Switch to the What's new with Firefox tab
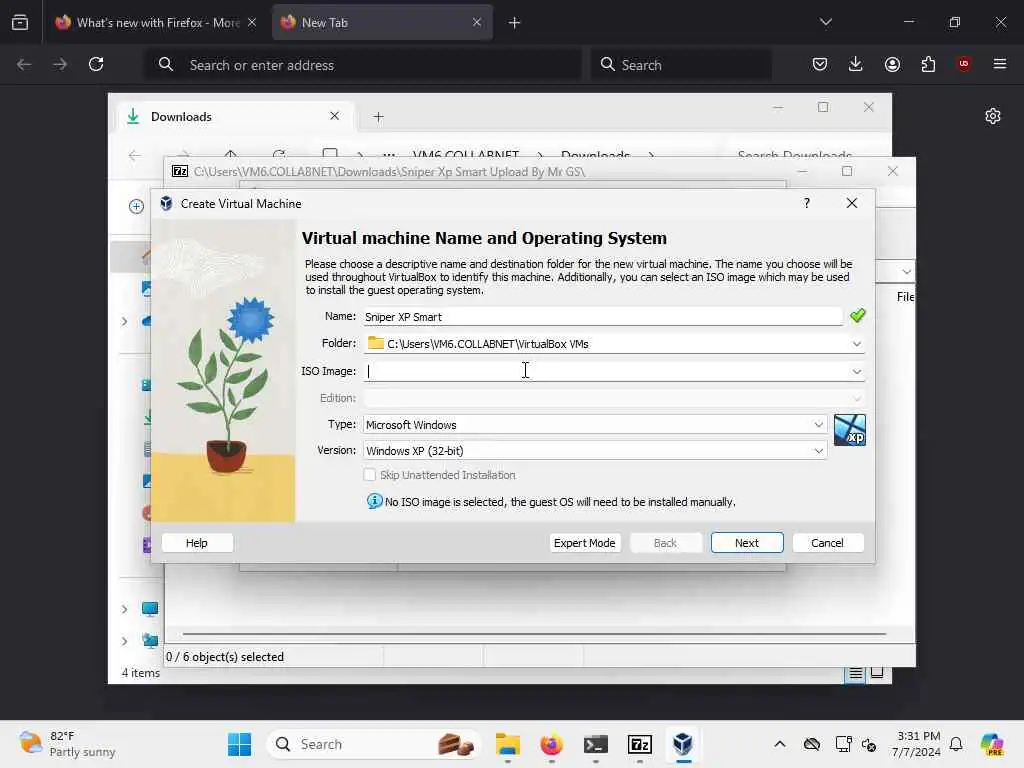This screenshot has width=1024, height=768. (x=148, y=23)
